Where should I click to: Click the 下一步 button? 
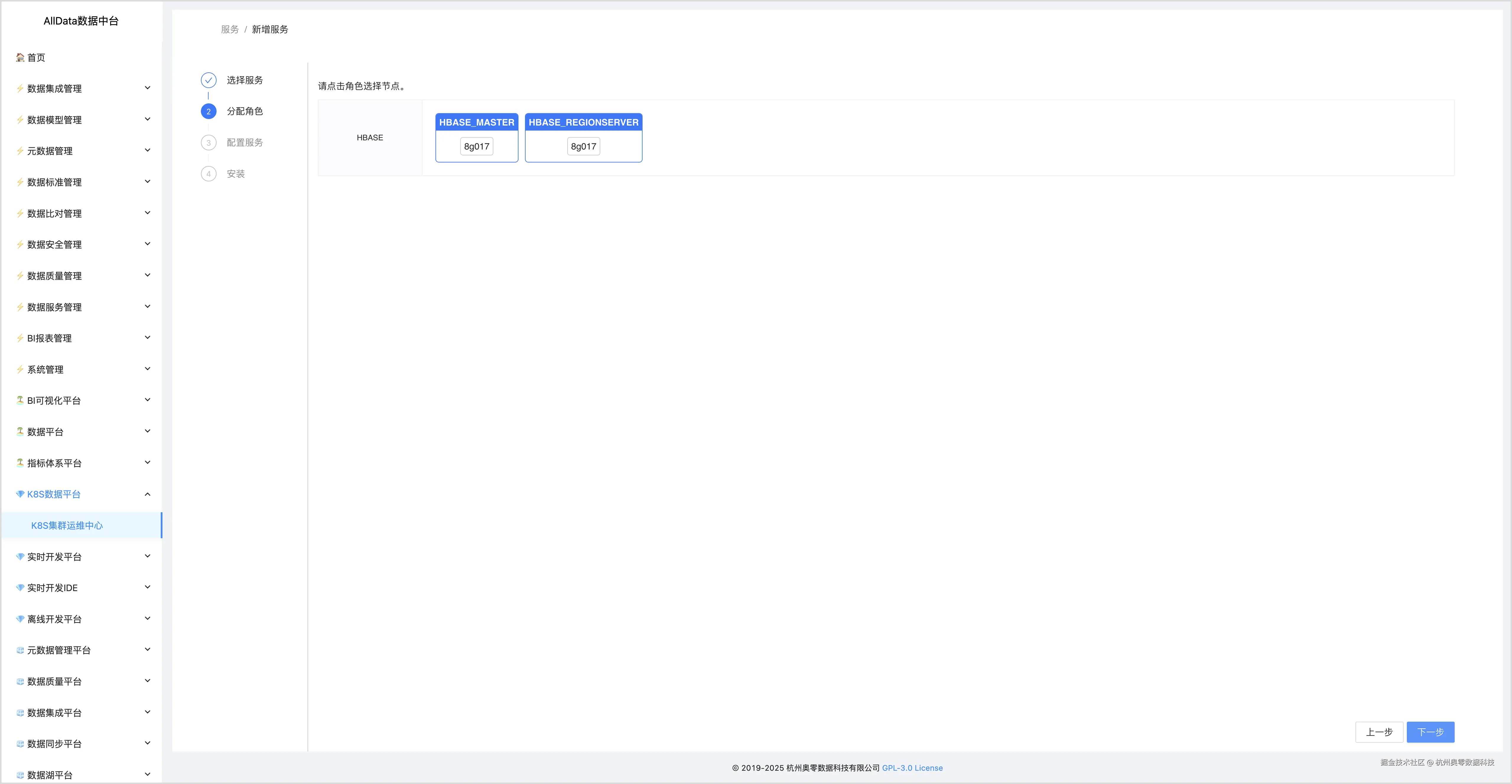coord(1430,732)
